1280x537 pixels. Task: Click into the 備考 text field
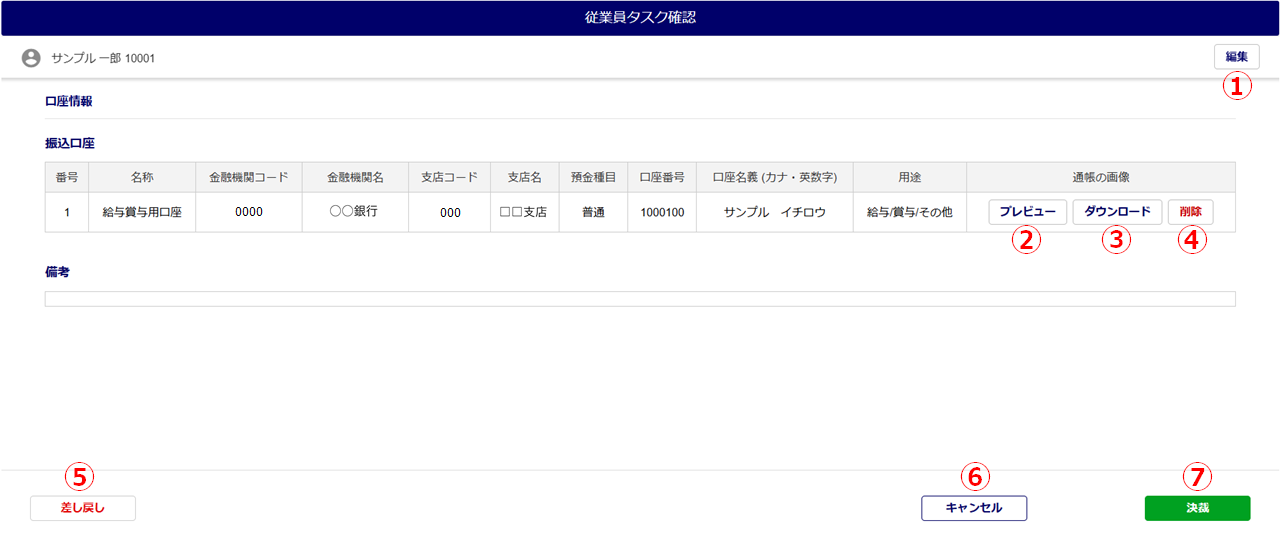(640, 299)
